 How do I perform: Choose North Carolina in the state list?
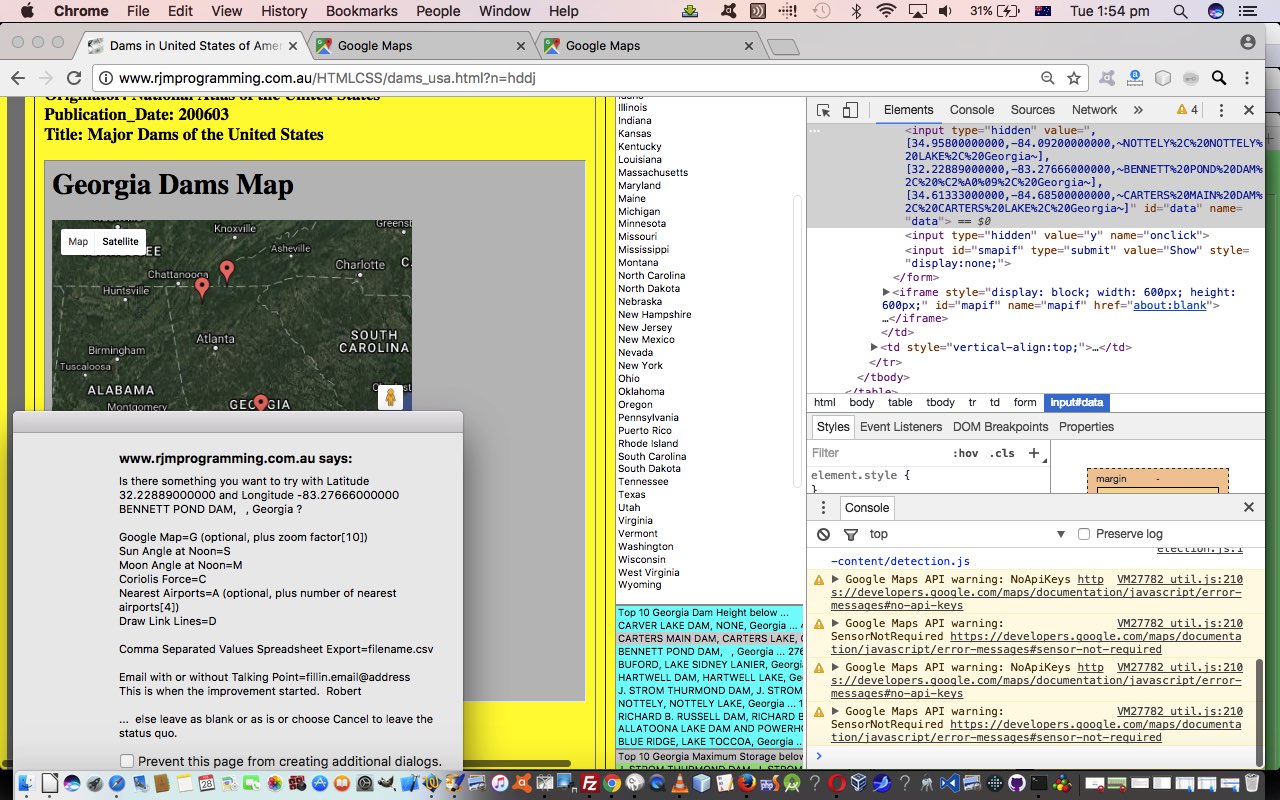point(652,276)
